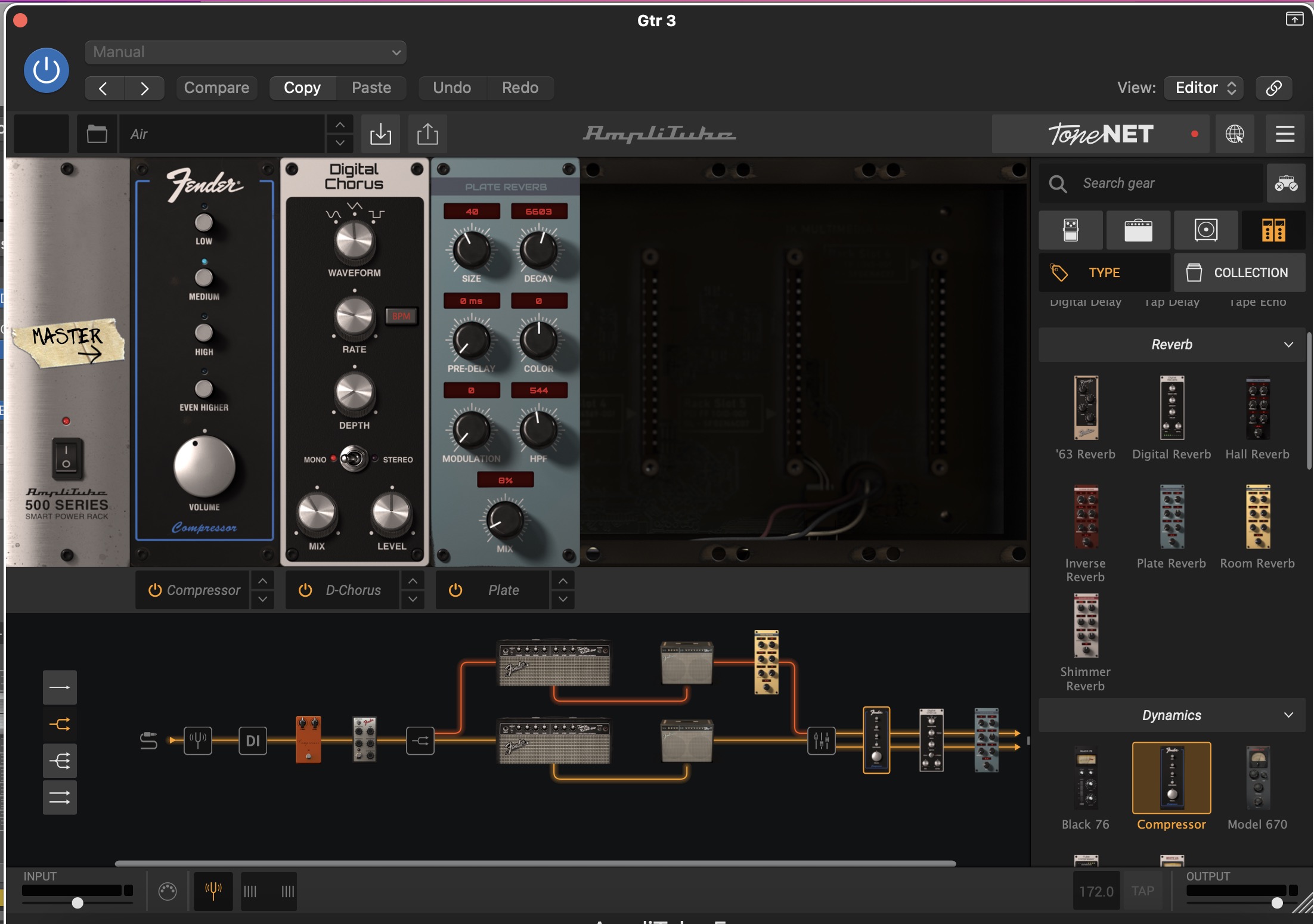Click the Plate slot up arrow
This screenshot has height=924, width=1314.
[x=563, y=581]
